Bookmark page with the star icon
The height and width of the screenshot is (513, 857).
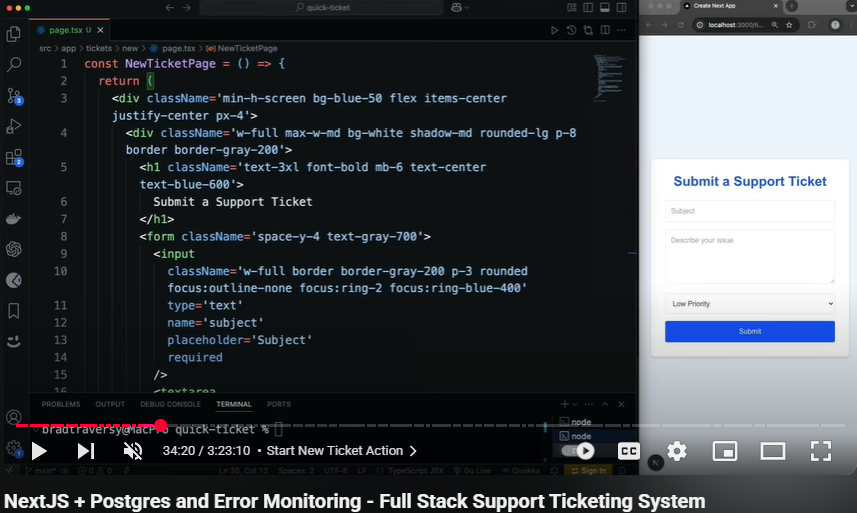[789, 25]
